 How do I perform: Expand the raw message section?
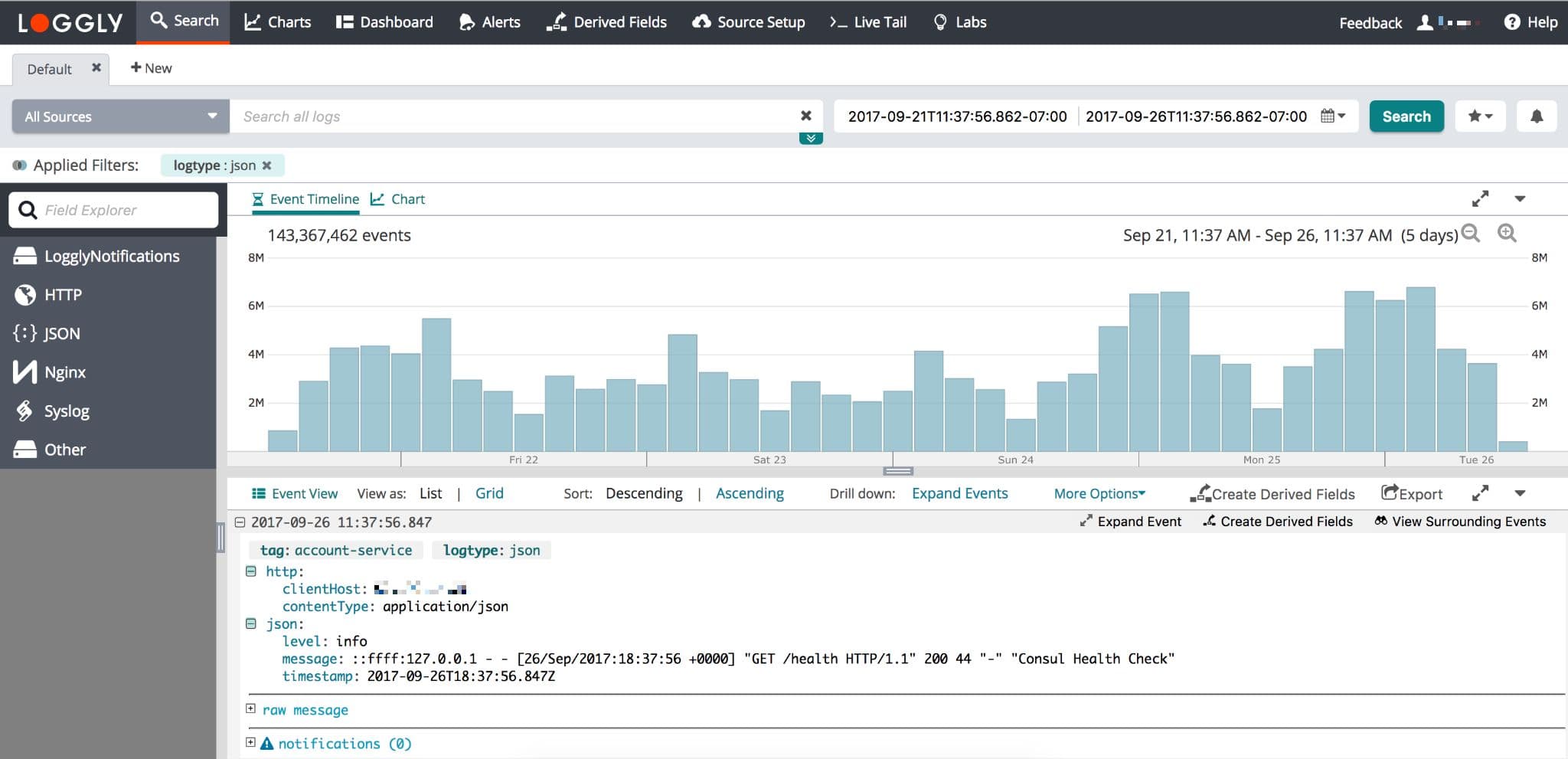point(250,709)
